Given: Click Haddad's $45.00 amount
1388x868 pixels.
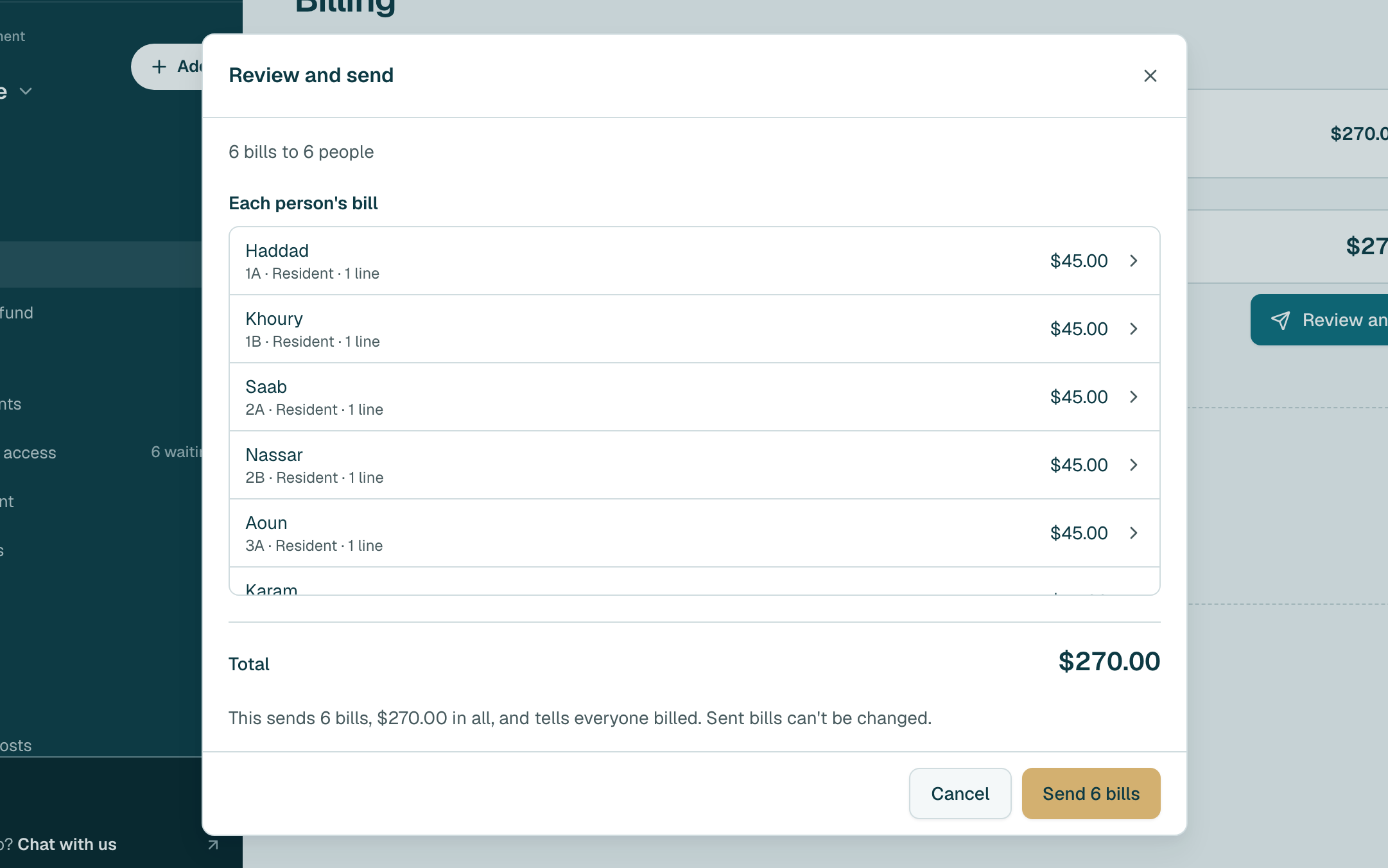Looking at the screenshot, I should [x=1079, y=261].
